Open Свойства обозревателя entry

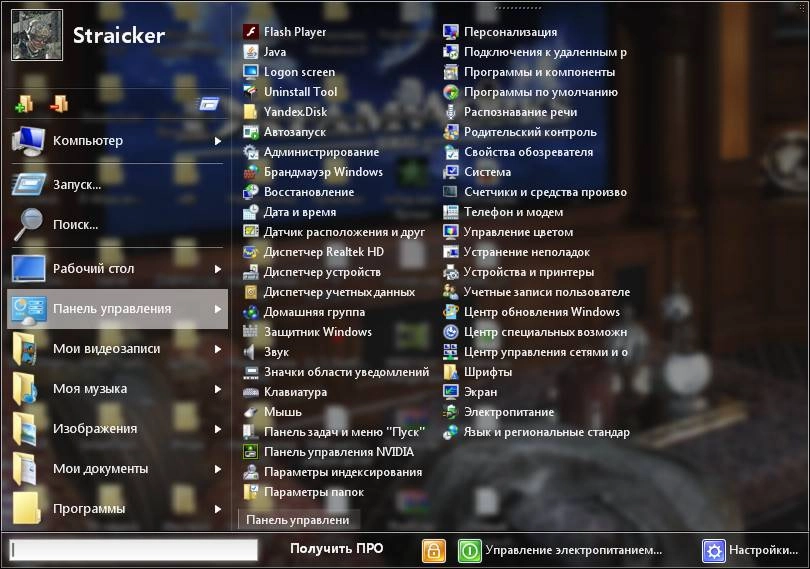click(x=518, y=152)
